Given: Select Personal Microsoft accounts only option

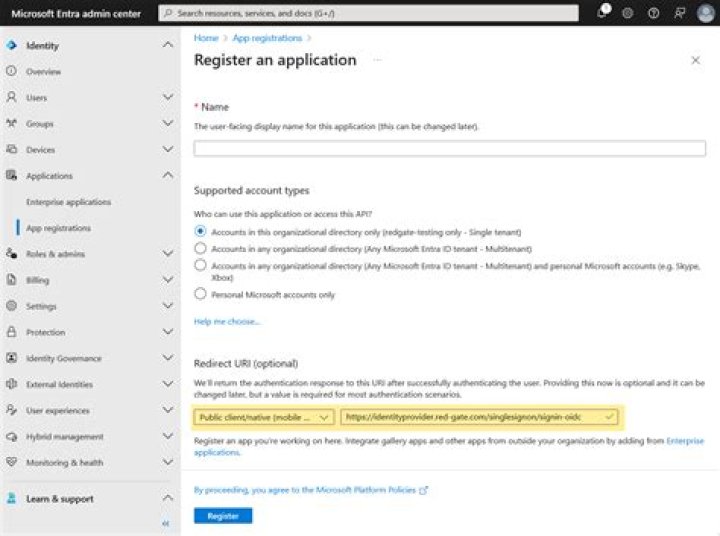Looking at the screenshot, I should click(200, 293).
